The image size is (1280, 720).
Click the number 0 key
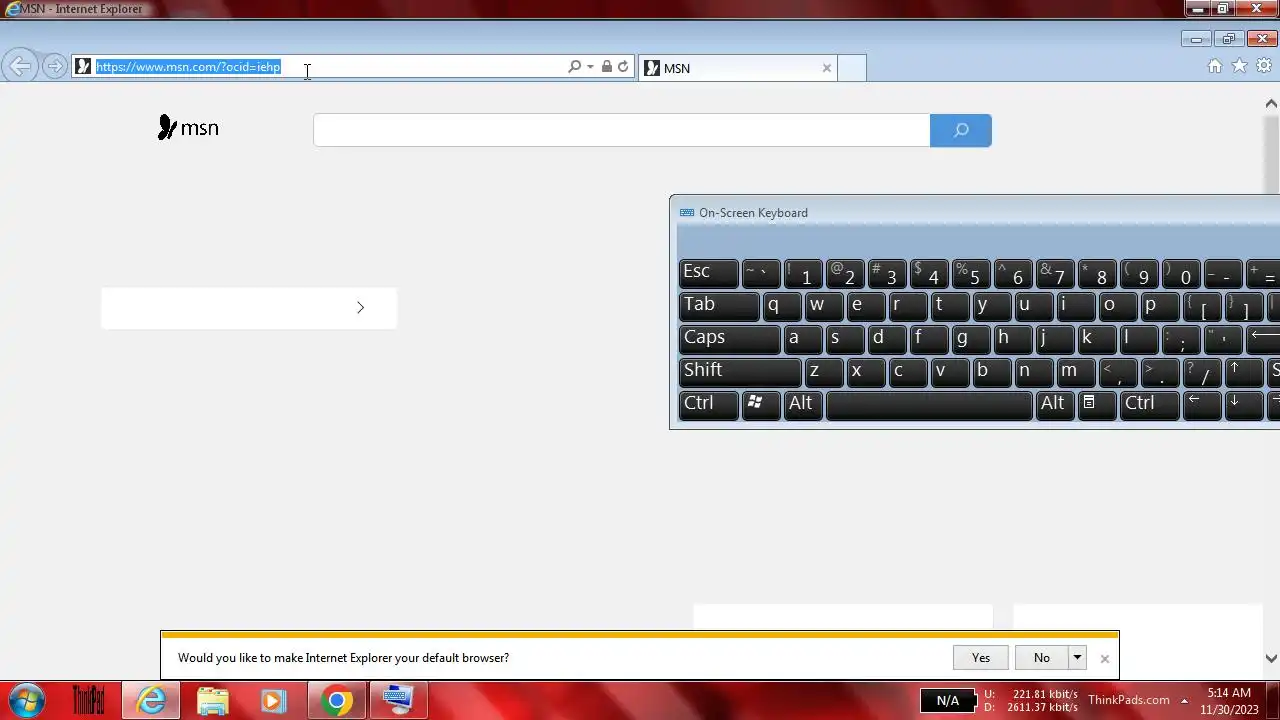[x=1181, y=273]
